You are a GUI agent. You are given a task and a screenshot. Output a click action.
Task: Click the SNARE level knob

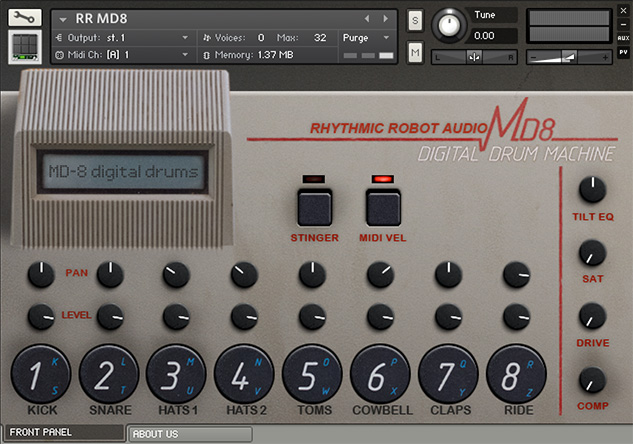110,316
